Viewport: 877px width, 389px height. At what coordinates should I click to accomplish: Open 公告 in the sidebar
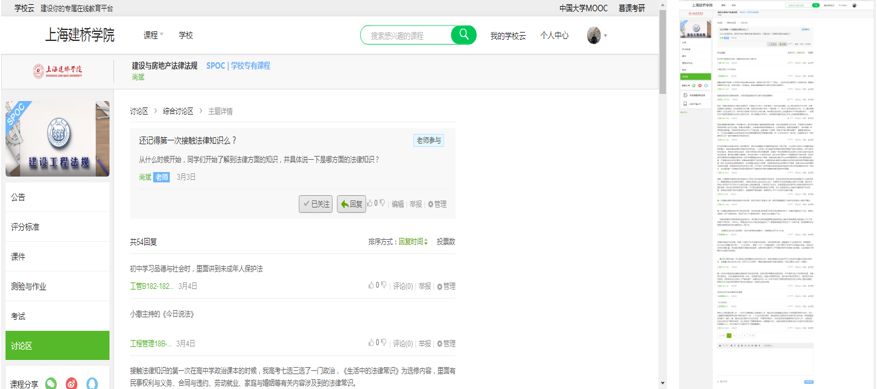tap(57, 197)
